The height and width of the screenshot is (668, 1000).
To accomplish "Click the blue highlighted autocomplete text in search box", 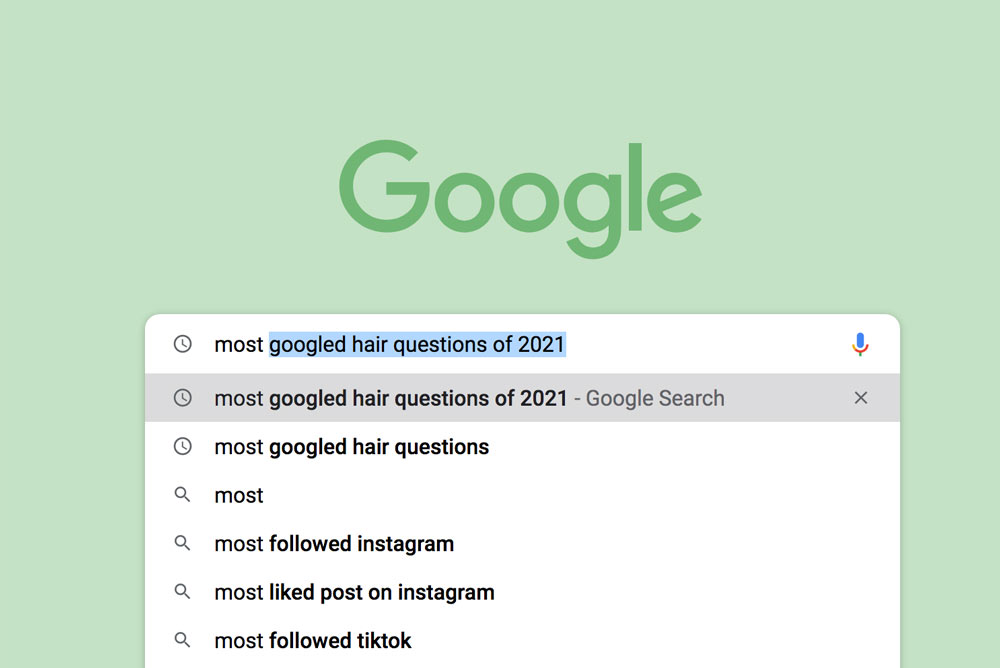I will [x=417, y=345].
